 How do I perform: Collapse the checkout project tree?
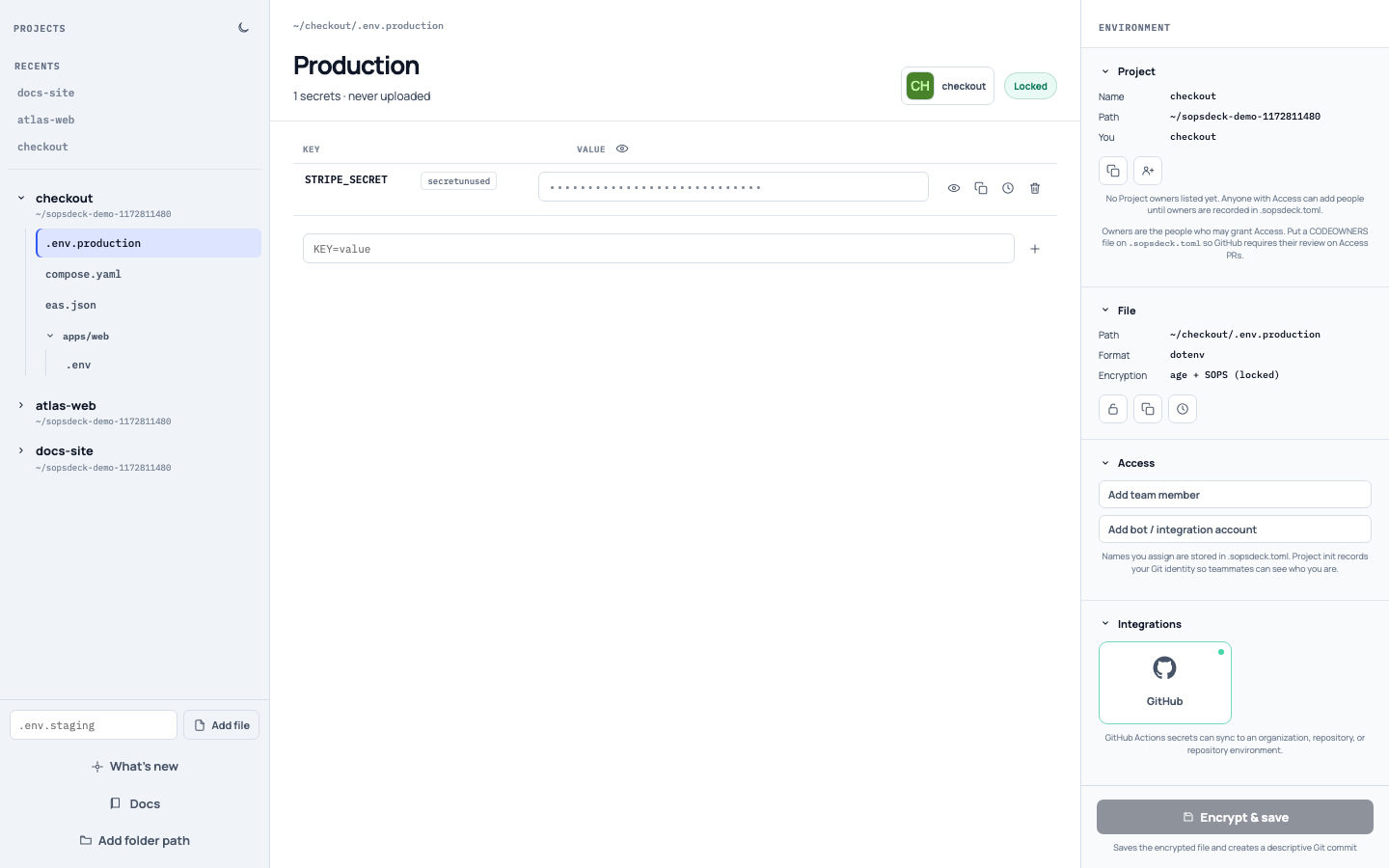point(21,198)
